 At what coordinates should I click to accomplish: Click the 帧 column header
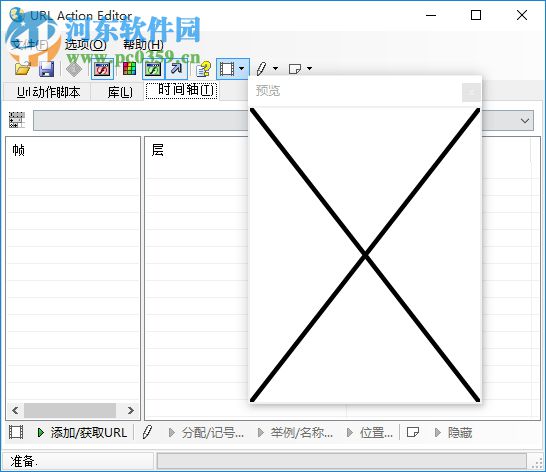[18, 150]
